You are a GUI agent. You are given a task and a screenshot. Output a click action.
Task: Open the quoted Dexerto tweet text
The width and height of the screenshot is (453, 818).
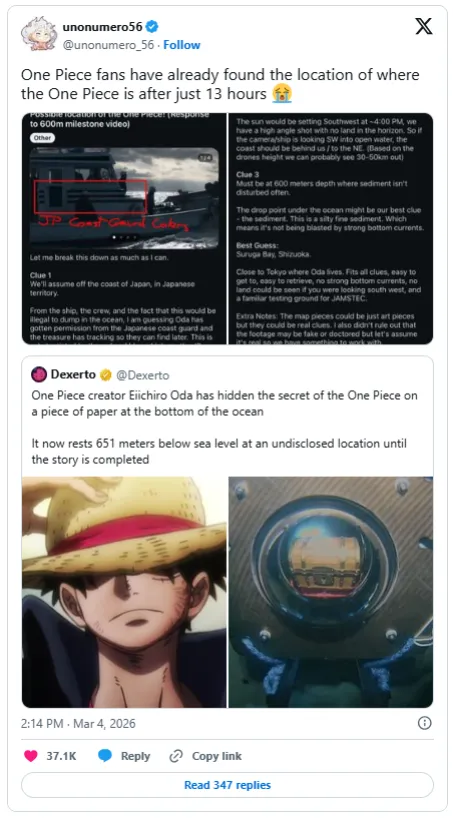click(x=224, y=427)
